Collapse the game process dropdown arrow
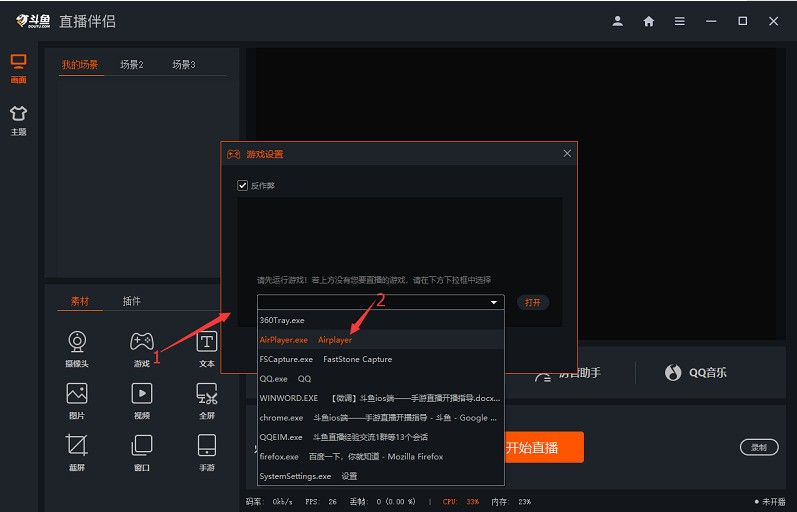Screen dimensions: 797x512 click(x=493, y=302)
